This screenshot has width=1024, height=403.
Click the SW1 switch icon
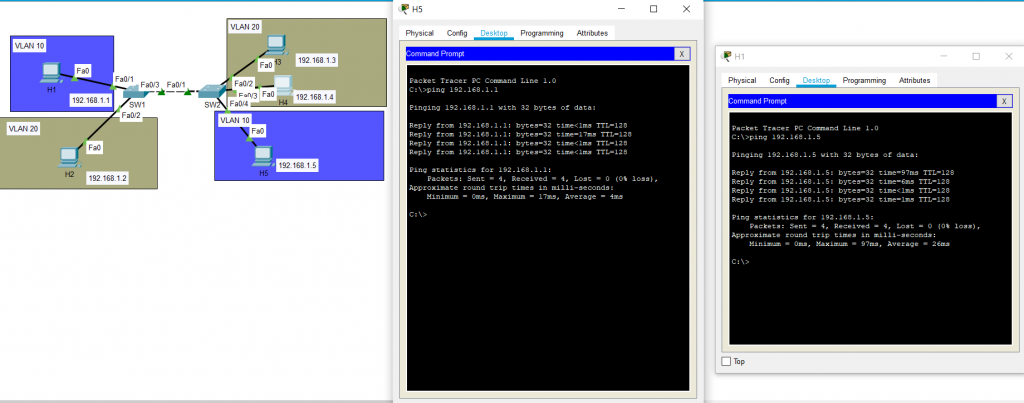[x=136, y=92]
